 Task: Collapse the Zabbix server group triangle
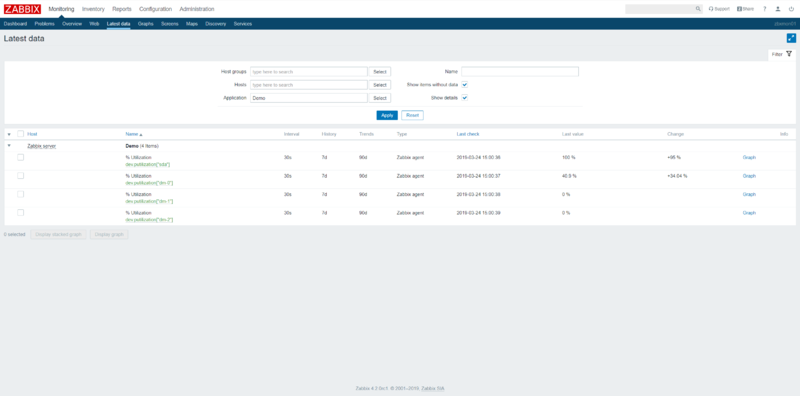9,145
